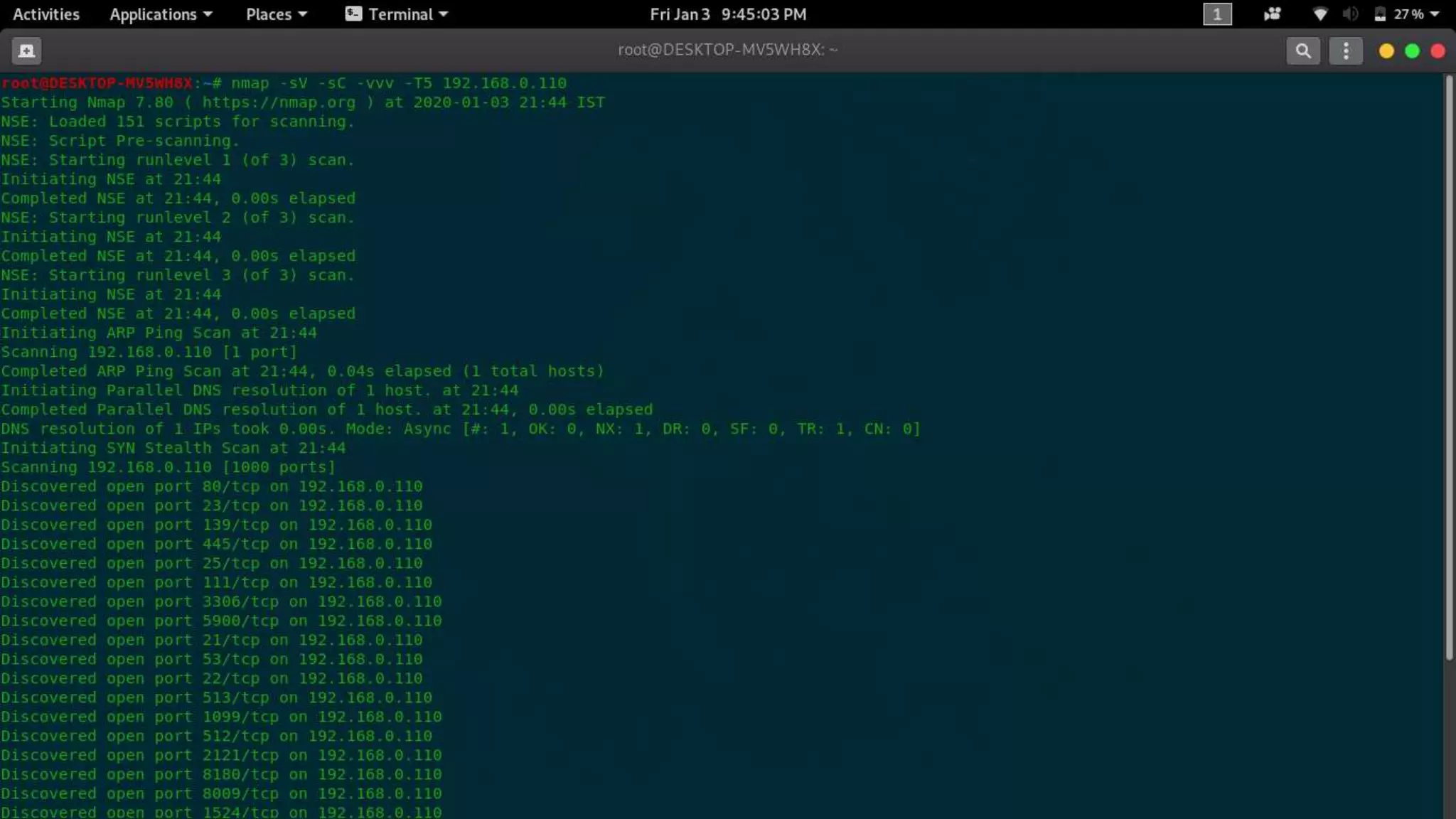The height and width of the screenshot is (819, 1456).
Task: Click the https://nmap.org link
Action: coord(279,102)
